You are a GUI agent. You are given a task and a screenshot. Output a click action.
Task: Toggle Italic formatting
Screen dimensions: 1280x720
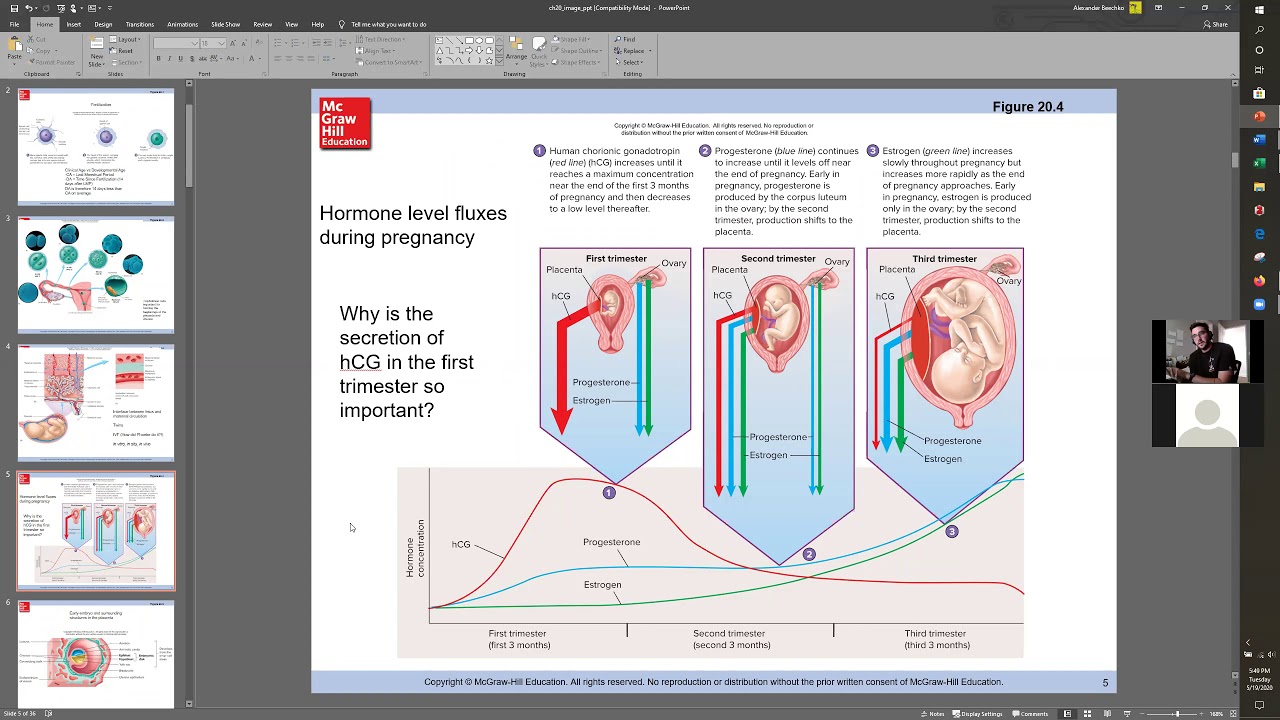pyautogui.click(x=169, y=59)
